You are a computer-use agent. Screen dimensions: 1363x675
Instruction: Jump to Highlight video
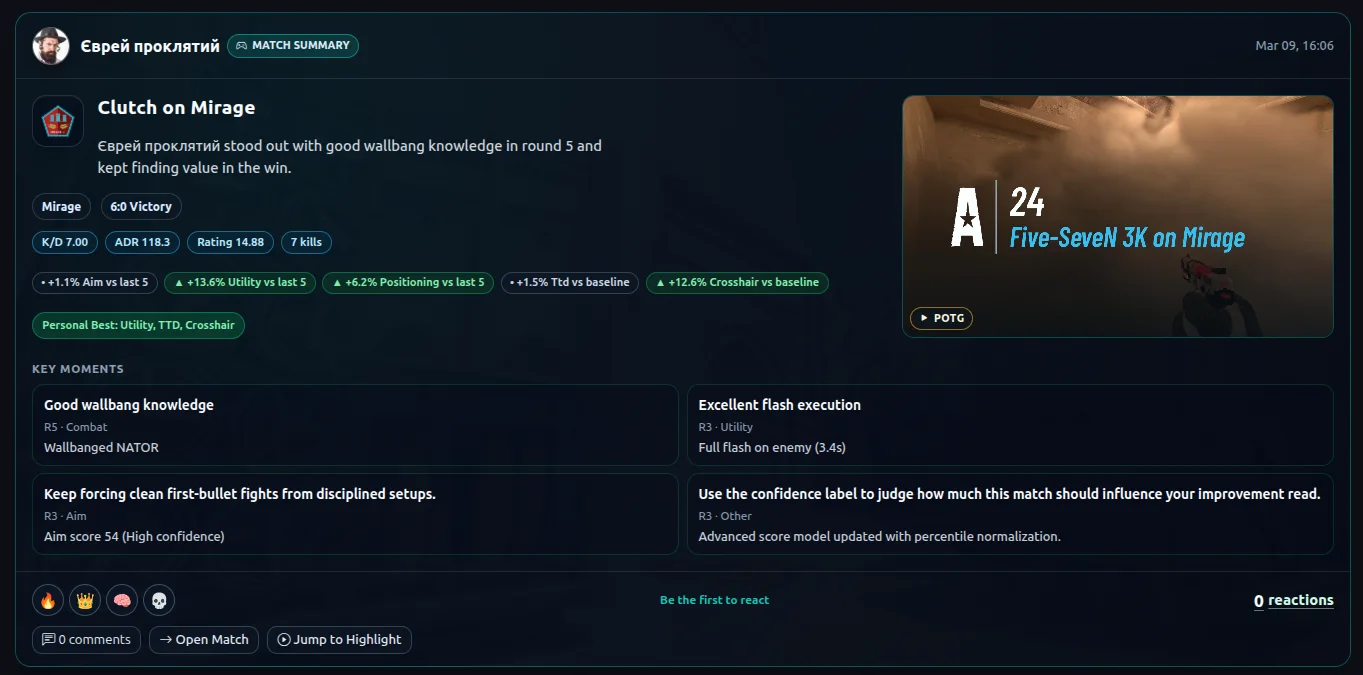tap(339, 640)
